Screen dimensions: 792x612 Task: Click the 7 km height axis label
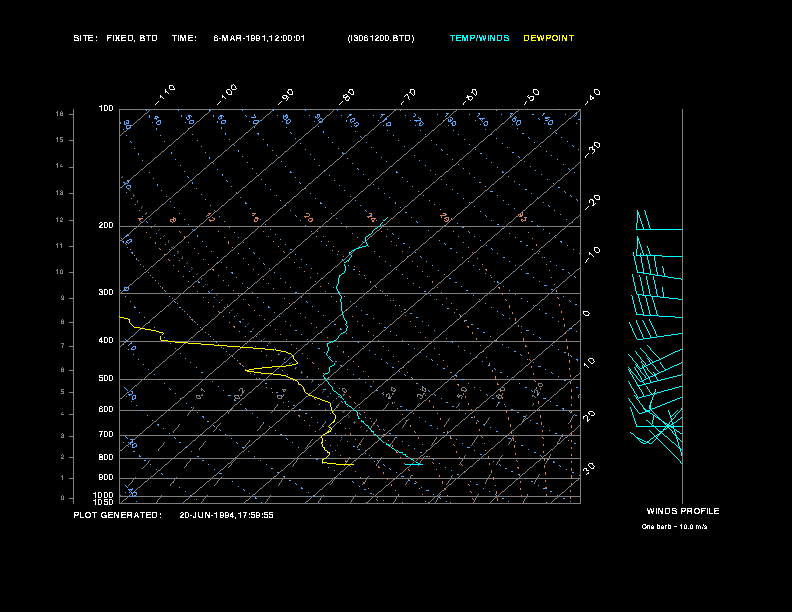(63, 346)
